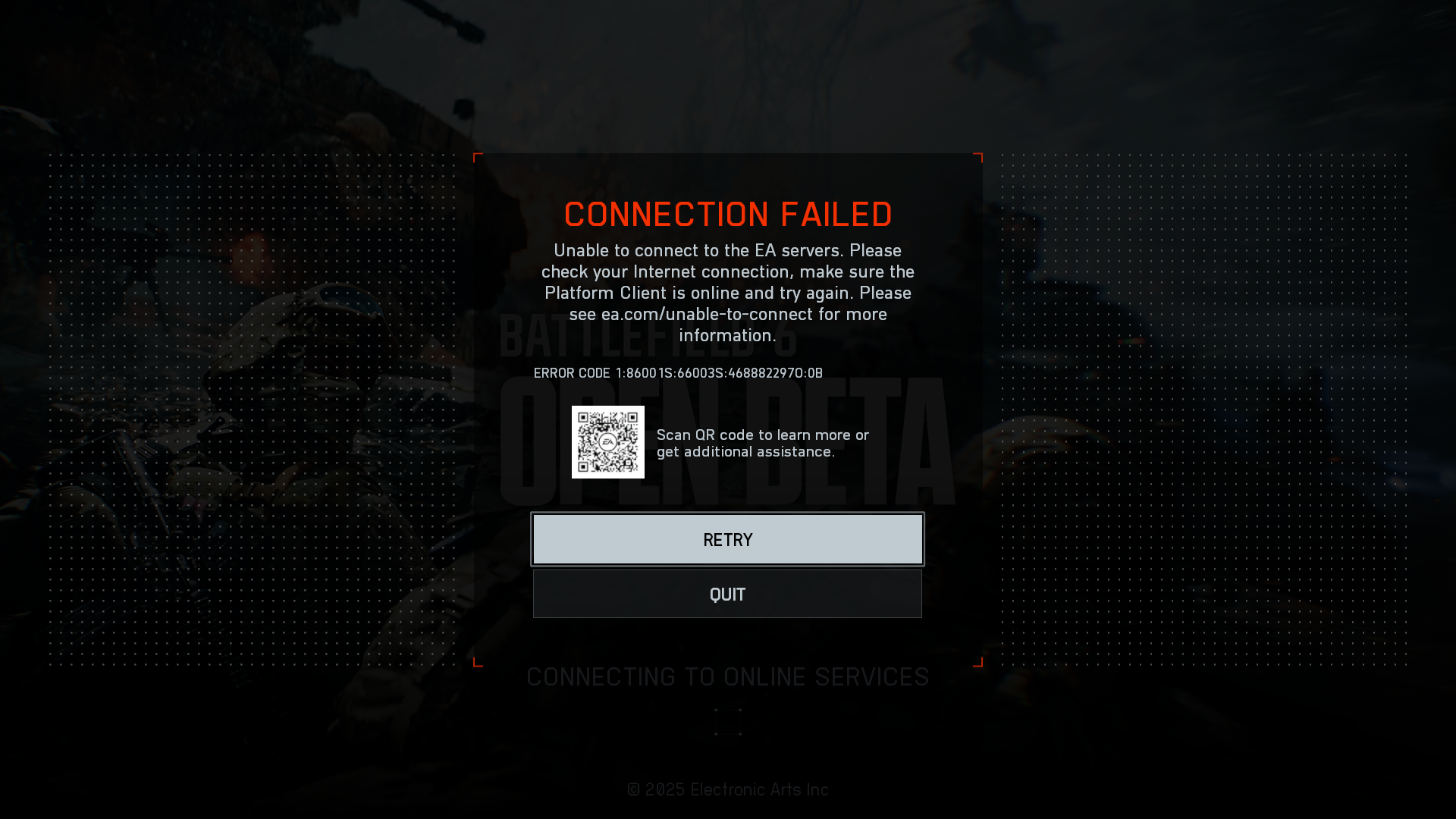Click the top-right orange corner bracket

click(978, 158)
